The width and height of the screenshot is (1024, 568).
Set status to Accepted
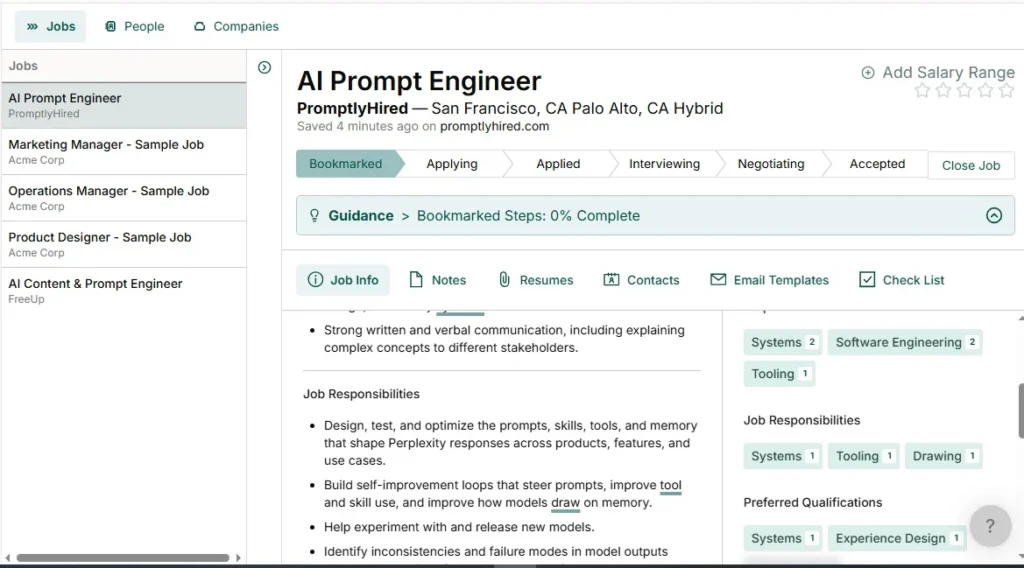coord(877,164)
